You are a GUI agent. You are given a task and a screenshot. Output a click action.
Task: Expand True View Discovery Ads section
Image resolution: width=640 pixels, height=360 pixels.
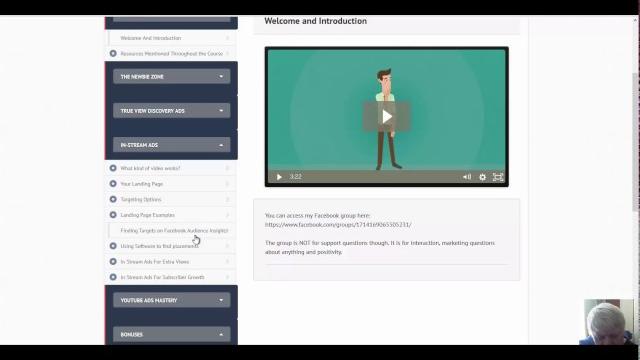[171, 111]
